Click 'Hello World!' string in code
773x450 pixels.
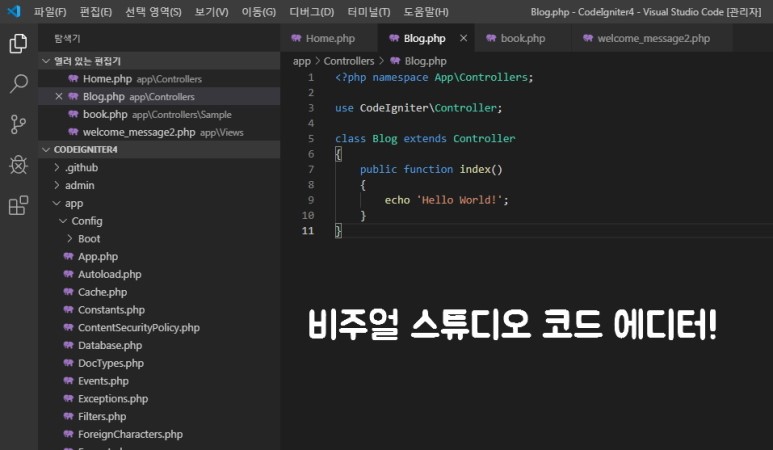(459, 200)
